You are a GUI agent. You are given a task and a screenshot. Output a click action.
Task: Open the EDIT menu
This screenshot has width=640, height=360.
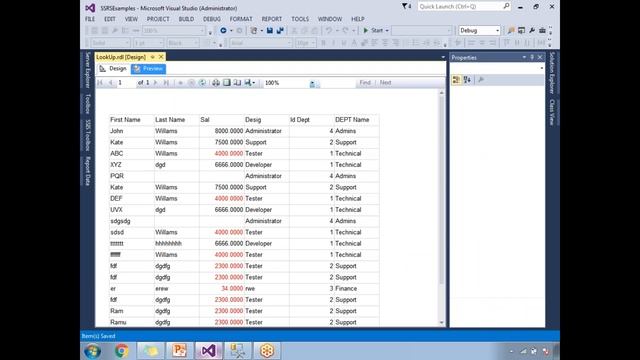[110, 19]
